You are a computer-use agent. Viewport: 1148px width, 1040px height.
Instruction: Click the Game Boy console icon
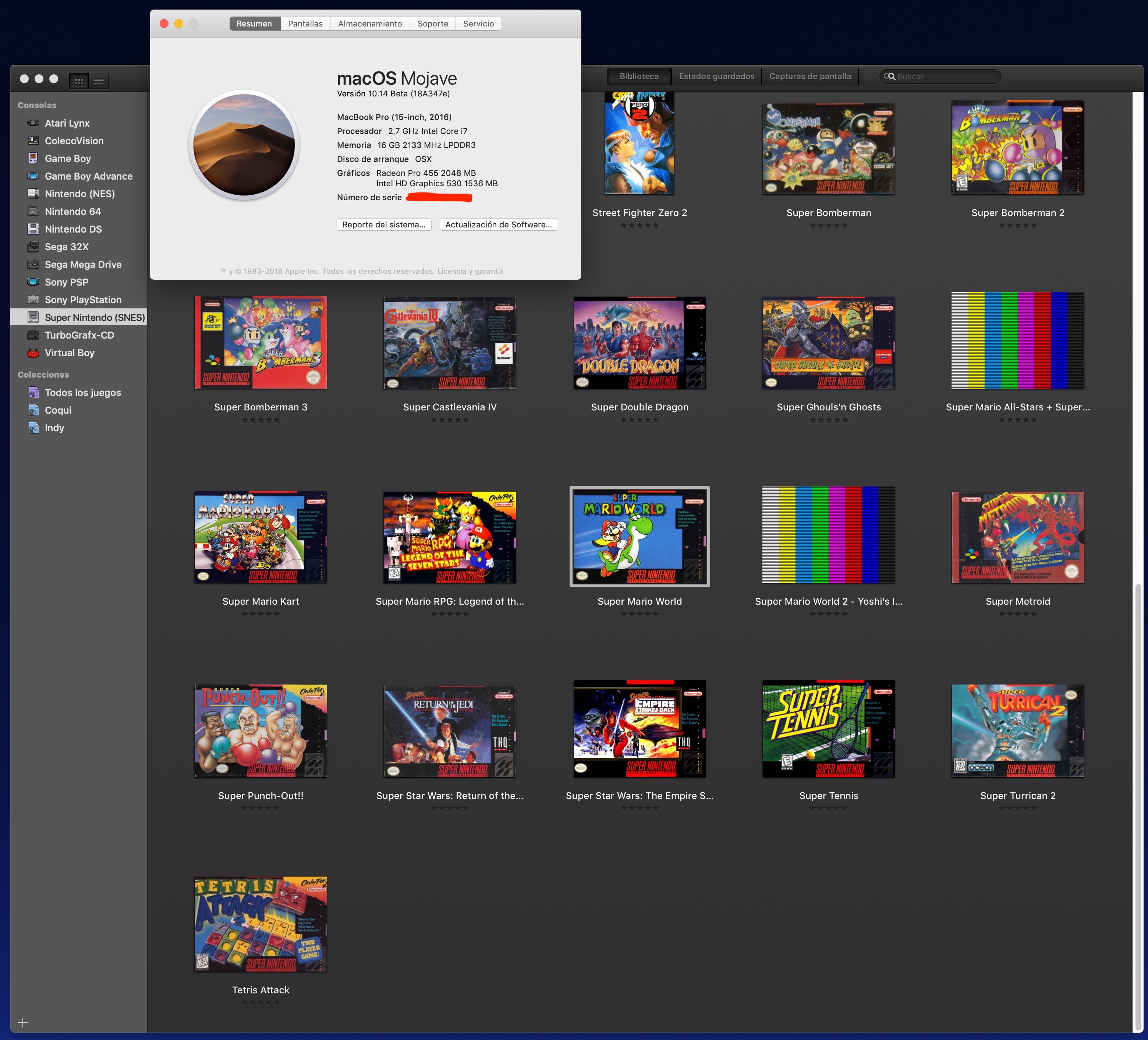(x=33, y=158)
